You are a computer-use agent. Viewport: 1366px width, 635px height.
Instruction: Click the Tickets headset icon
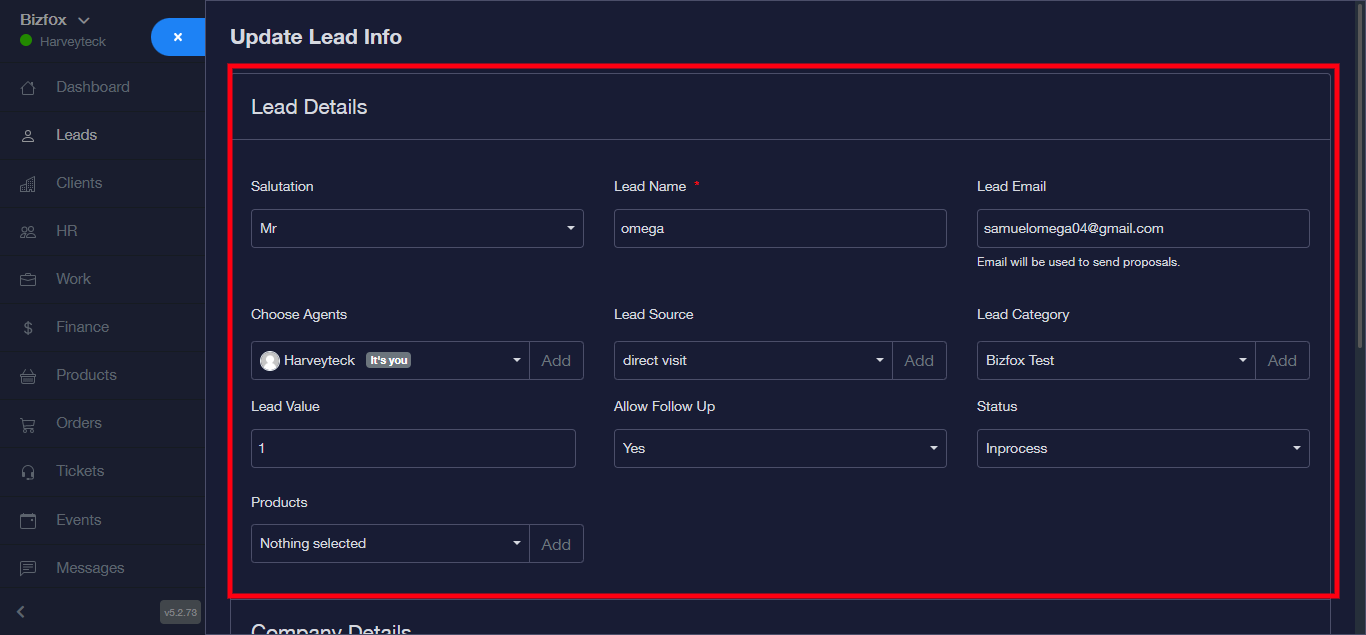[28, 472]
